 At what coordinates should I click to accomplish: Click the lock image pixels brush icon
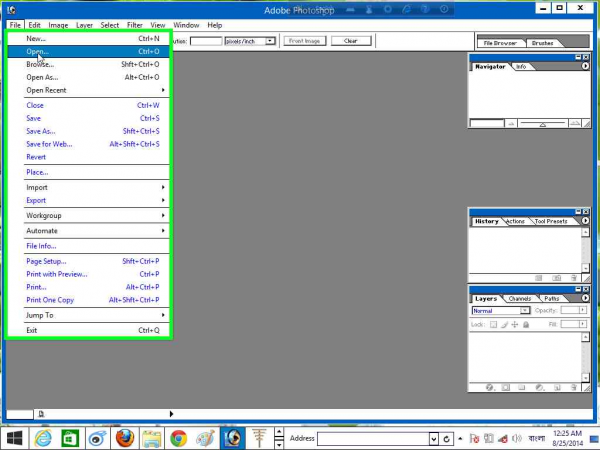pos(505,324)
